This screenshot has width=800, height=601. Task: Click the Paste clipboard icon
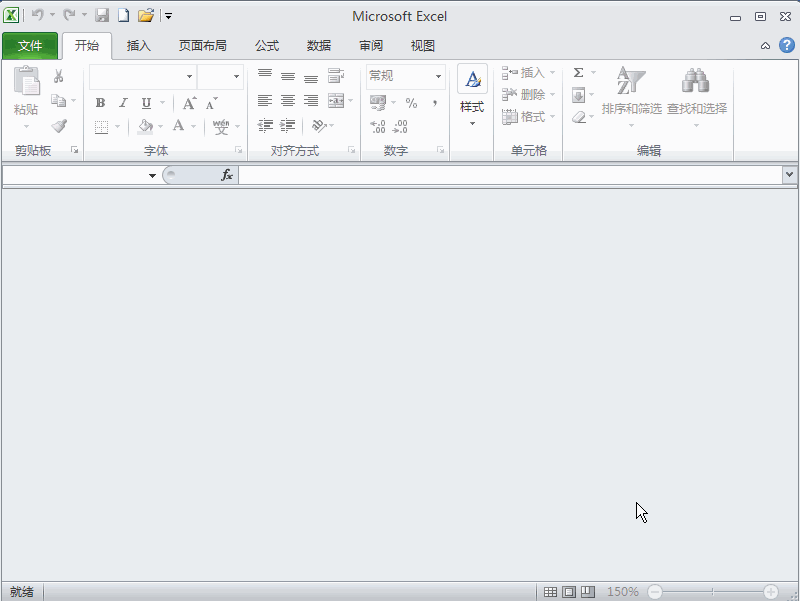click(26, 81)
